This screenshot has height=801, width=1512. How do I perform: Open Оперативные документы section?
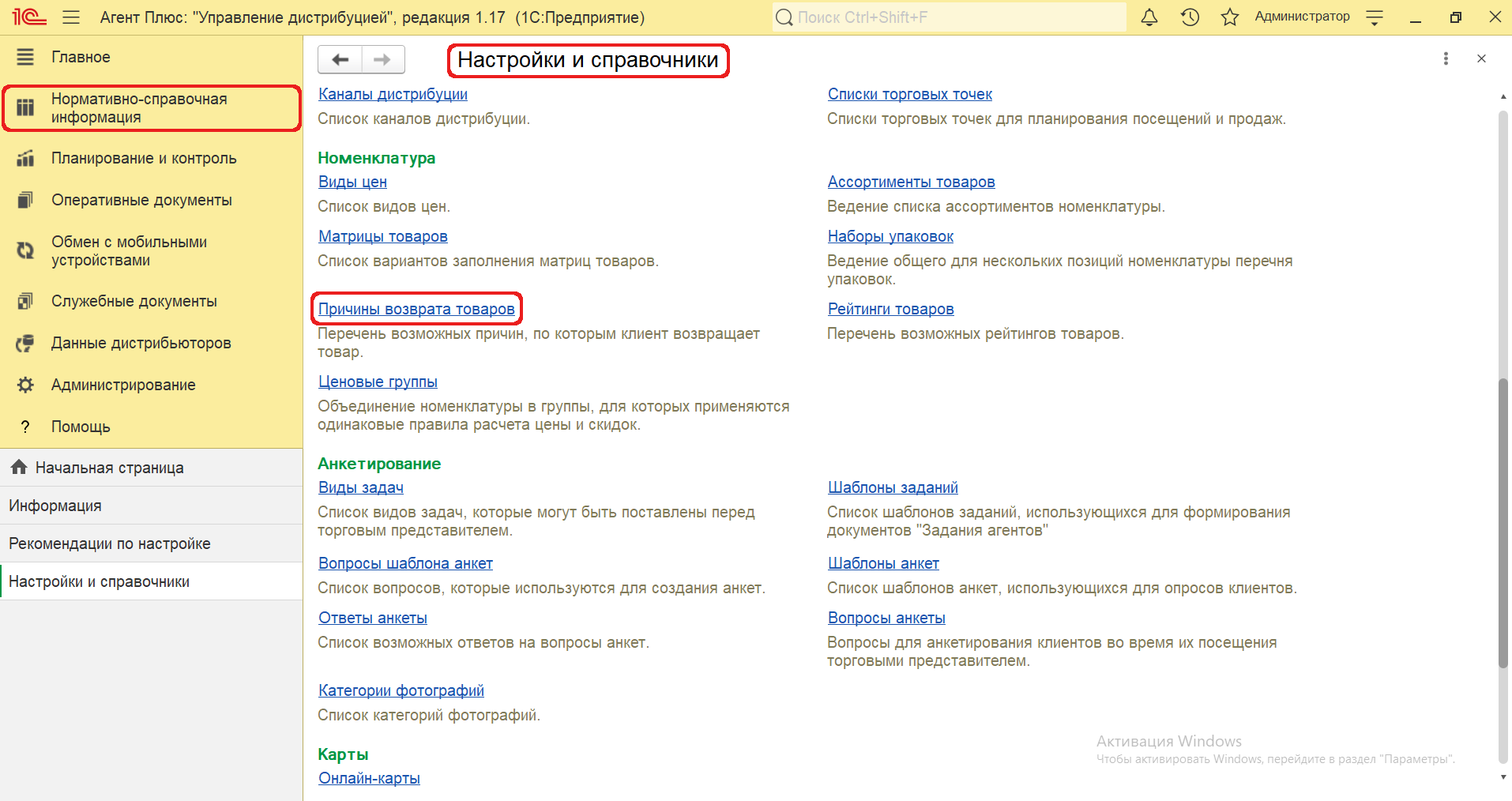tap(151, 200)
